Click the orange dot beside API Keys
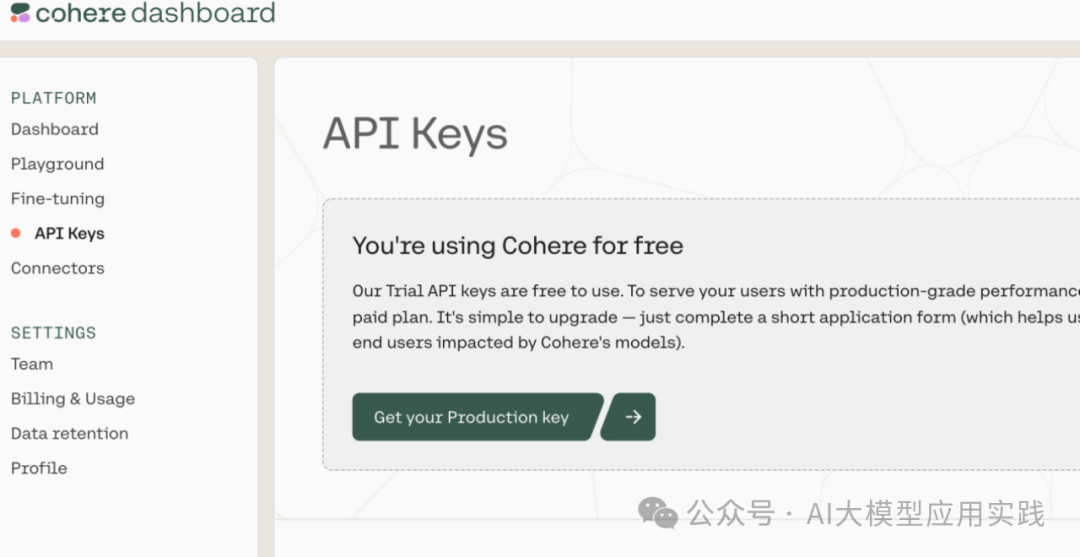1080x557 pixels. click(x=15, y=233)
